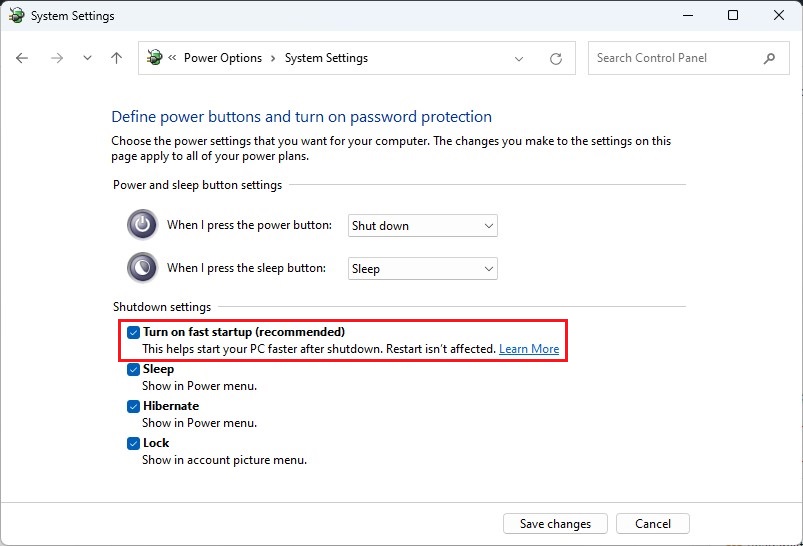Click the sleep button moon icon
Viewport: 803px width, 546px height.
(142, 267)
